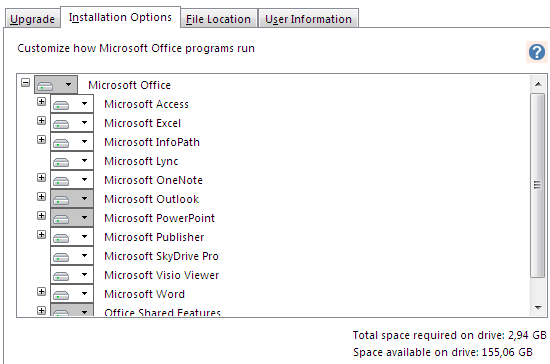The image size is (550, 364).
Task: Expand the Microsoft Publisher tree node
Action: click(41, 234)
